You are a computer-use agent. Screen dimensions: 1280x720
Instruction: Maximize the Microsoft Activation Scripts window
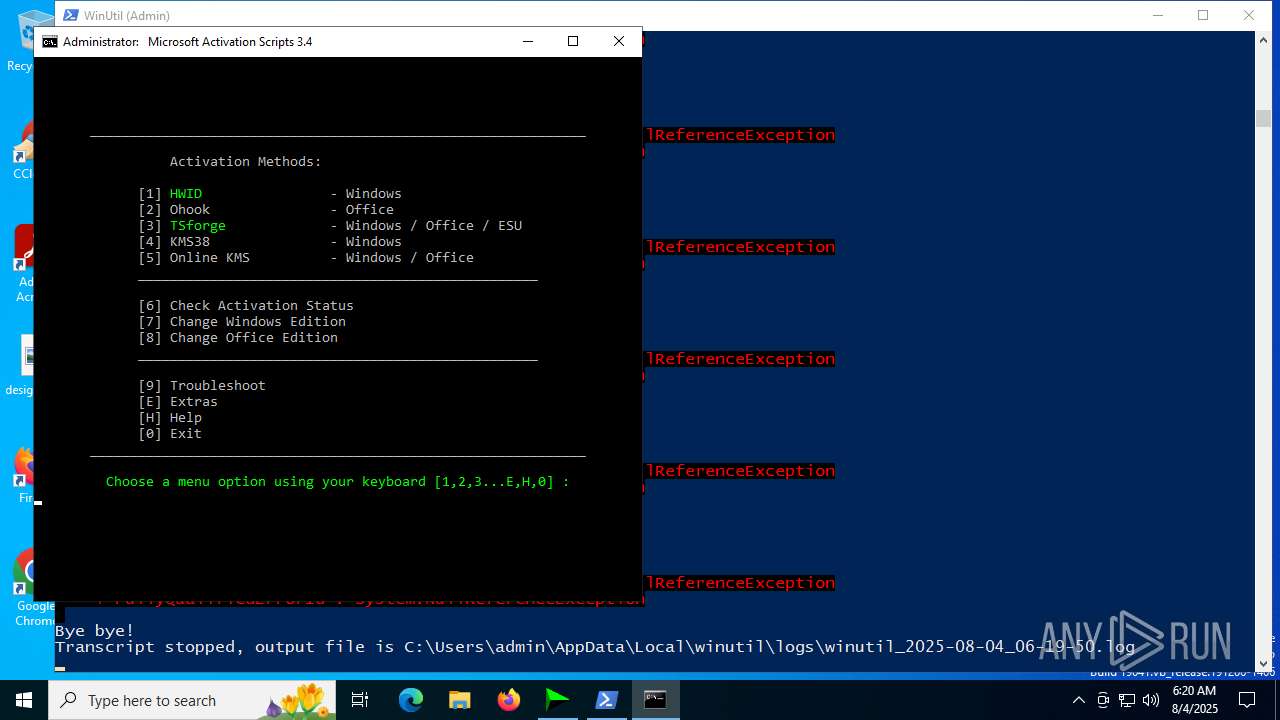click(x=573, y=41)
